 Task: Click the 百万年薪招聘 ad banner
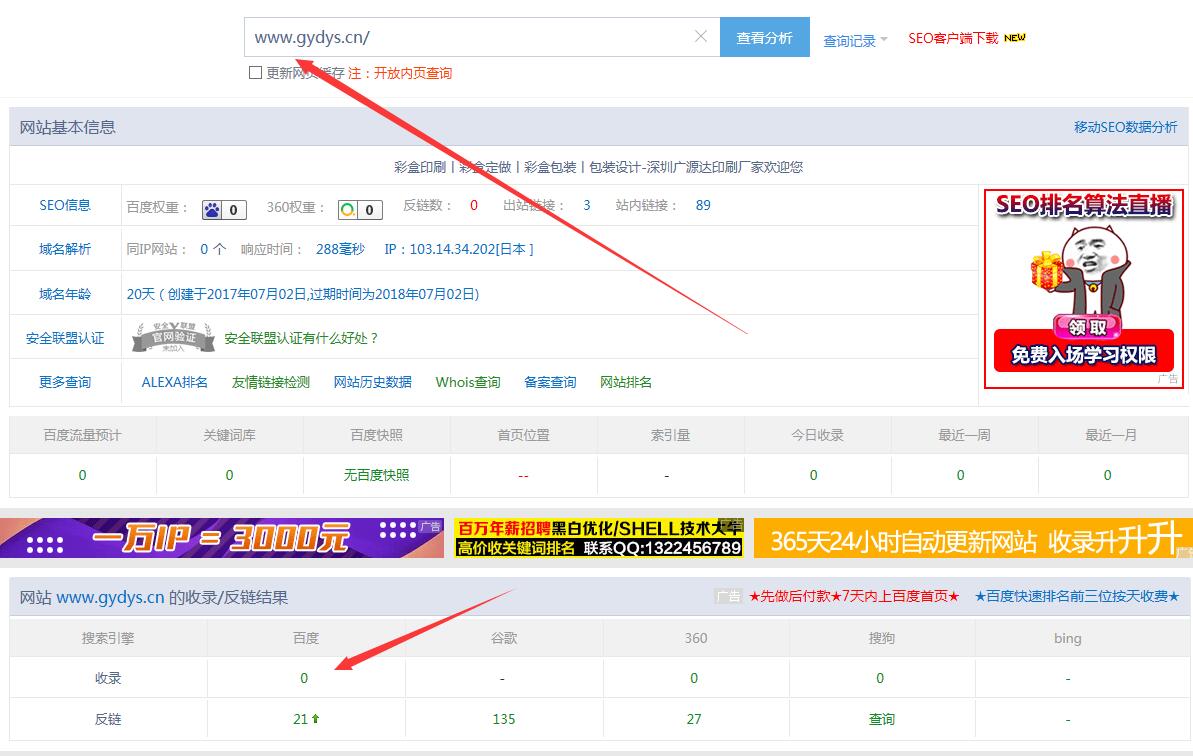599,538
